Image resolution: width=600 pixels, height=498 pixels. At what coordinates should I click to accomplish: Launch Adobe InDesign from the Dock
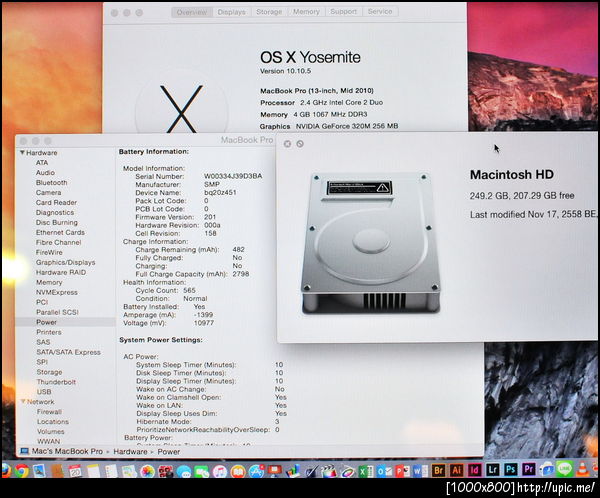474,470
